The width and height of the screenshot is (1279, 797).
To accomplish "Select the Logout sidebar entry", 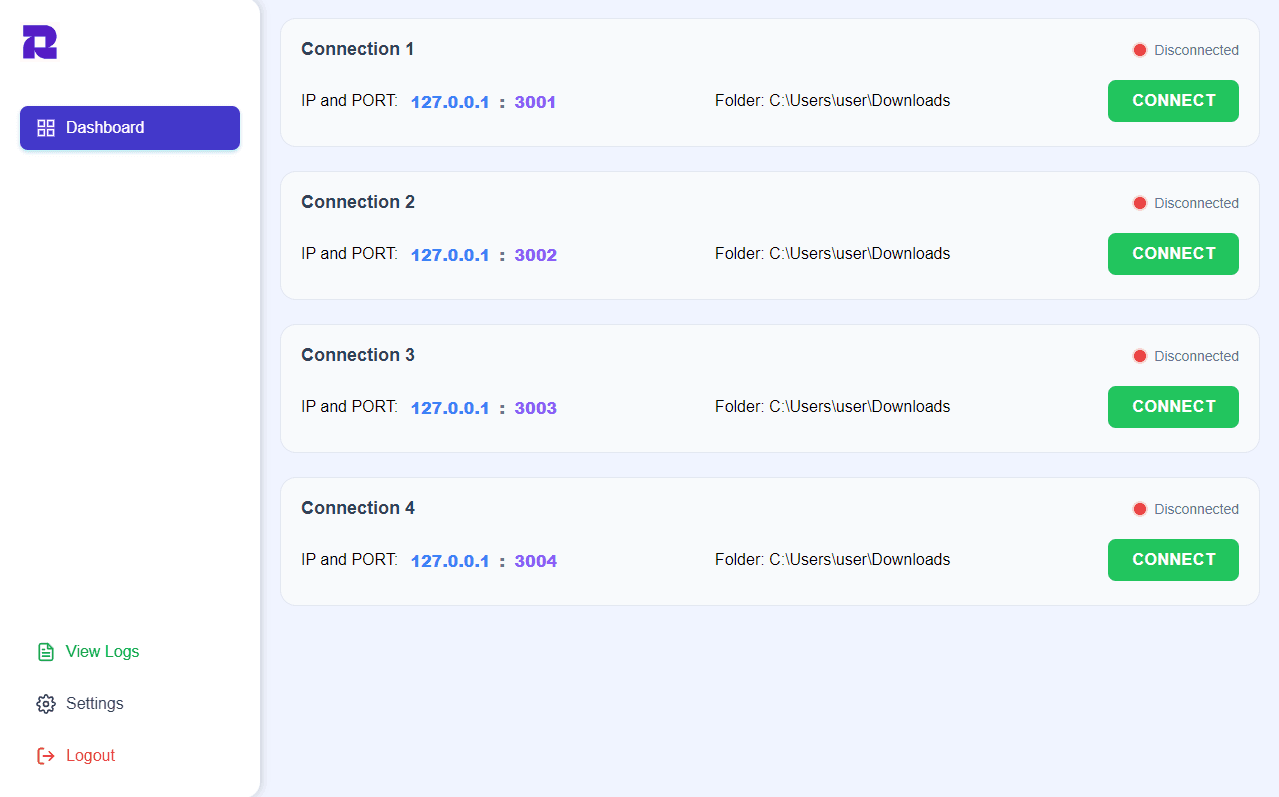I will coord(130,756).
